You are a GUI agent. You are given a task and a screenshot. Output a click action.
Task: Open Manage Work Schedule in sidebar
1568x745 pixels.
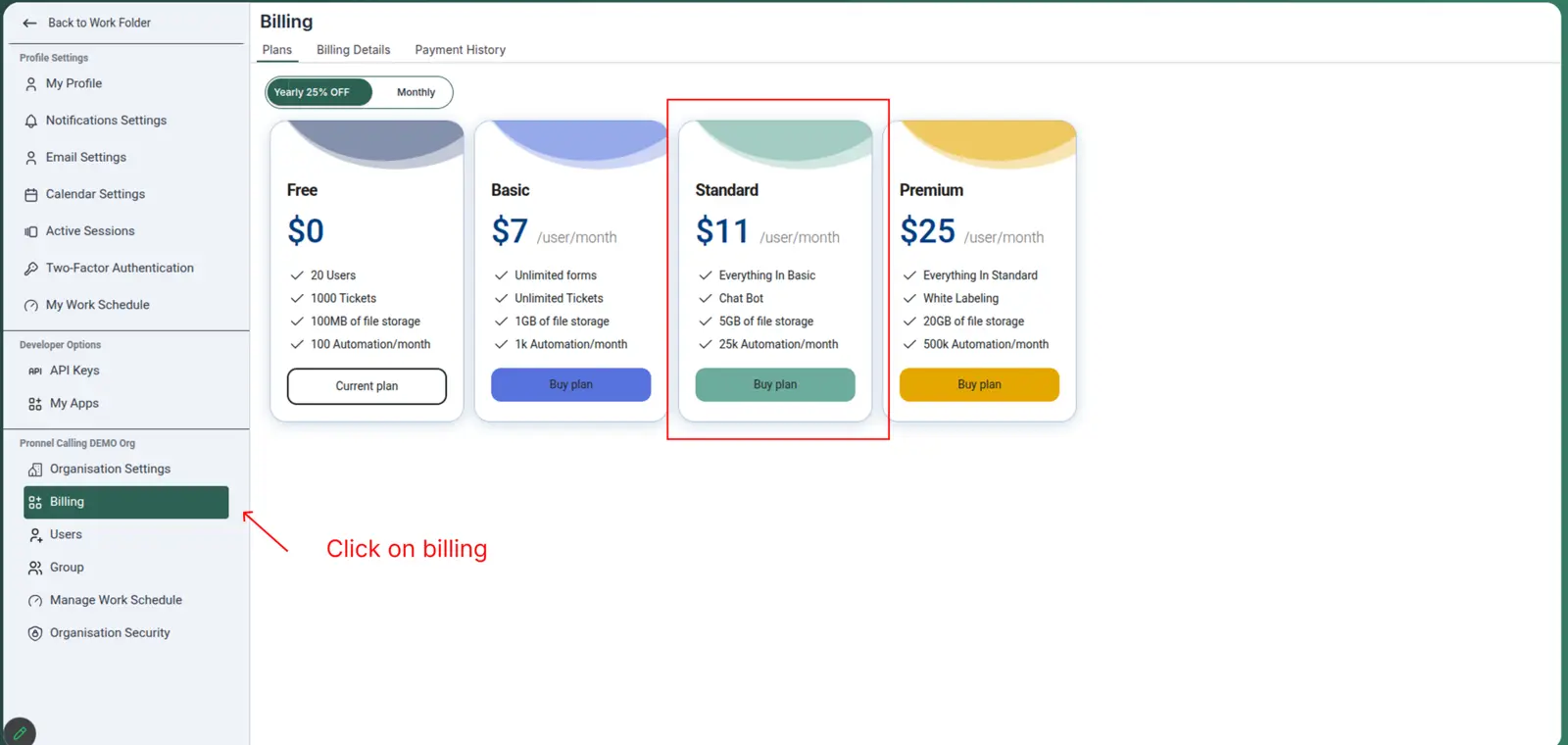pyautogui.click(x=116, y=600)
